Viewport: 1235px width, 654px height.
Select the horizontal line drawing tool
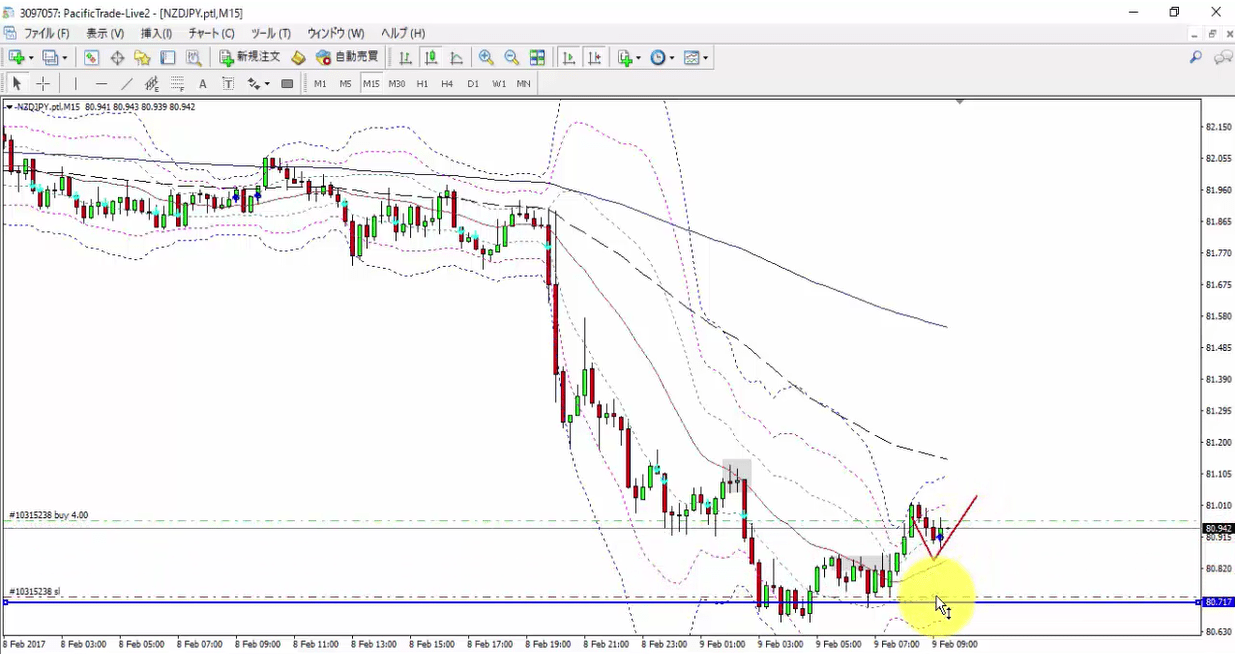[101, 83]
